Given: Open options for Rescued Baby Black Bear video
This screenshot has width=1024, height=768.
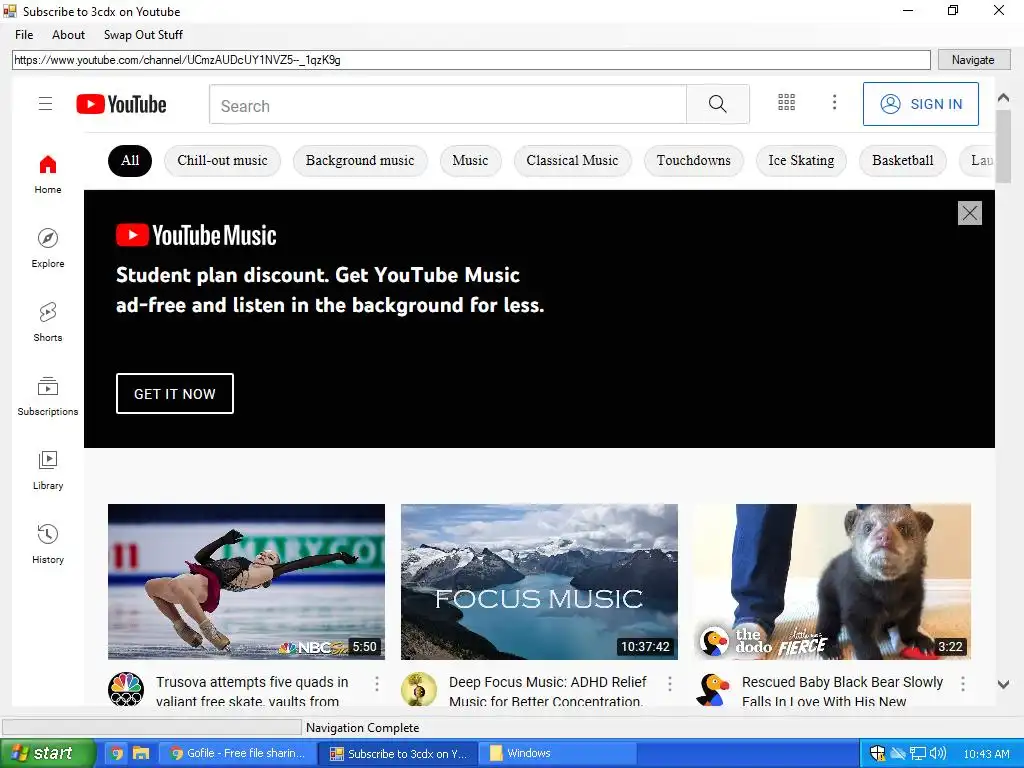Looking at the screenshot, I should pyautogui.click(x=963, y=684).
